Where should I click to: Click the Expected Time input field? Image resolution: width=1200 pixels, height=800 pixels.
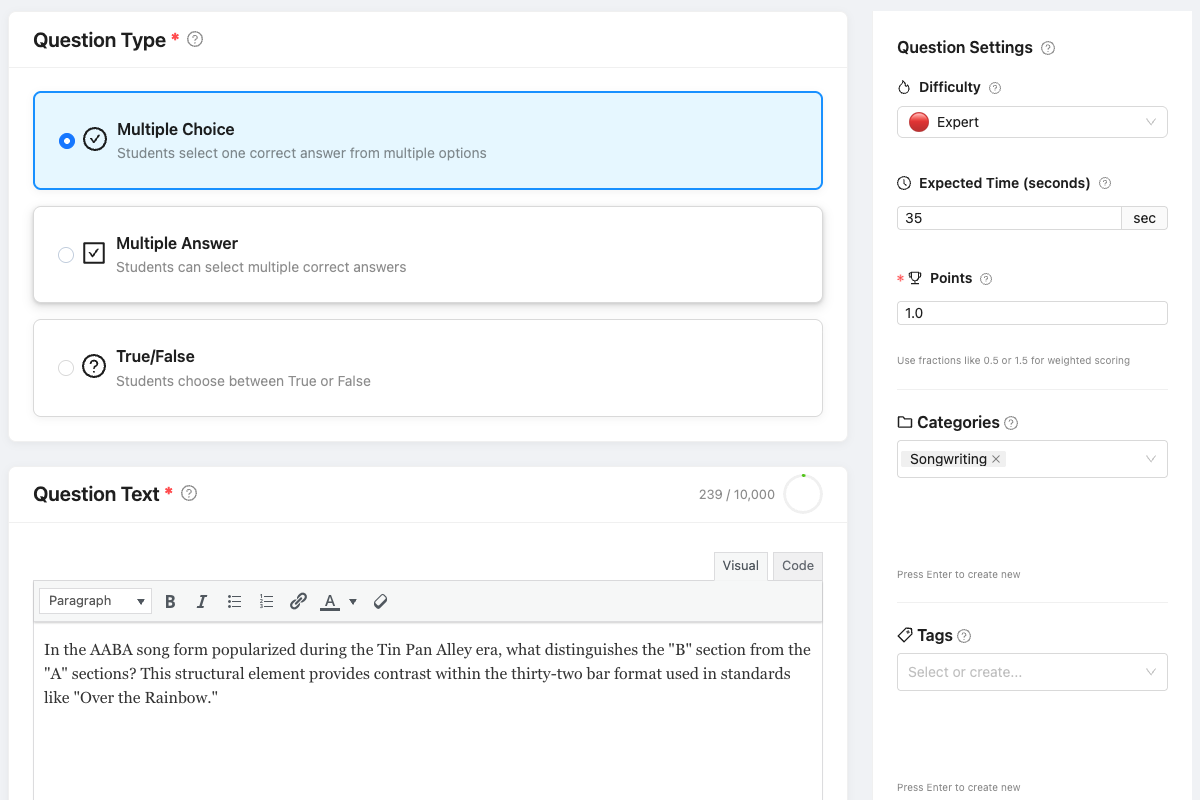point(1009,218)
